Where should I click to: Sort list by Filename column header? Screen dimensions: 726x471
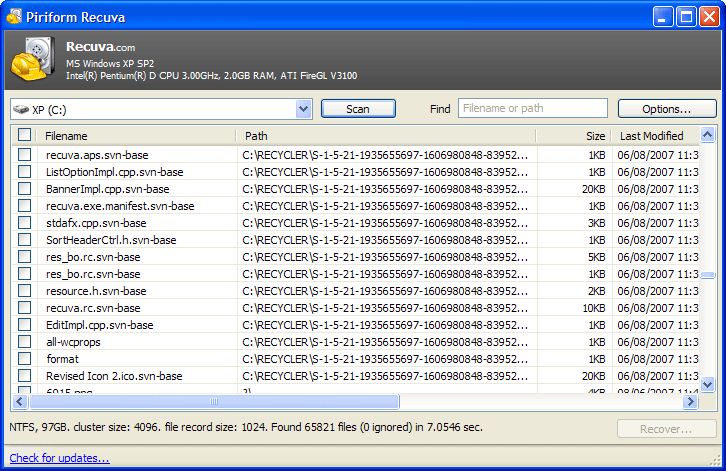point(137,136)
